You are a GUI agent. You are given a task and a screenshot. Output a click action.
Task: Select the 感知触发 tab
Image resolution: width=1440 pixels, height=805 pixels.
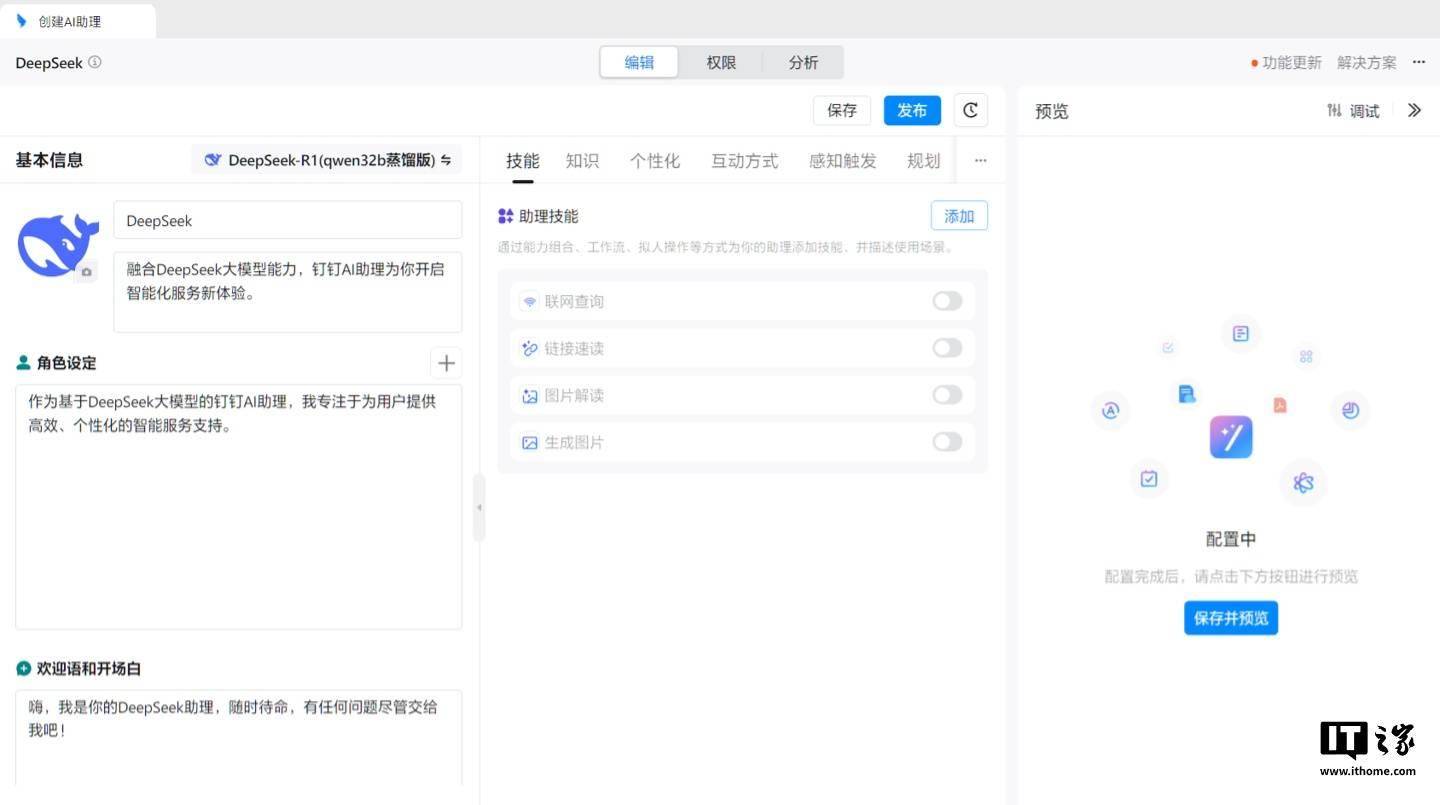click(x=843, y=161)
